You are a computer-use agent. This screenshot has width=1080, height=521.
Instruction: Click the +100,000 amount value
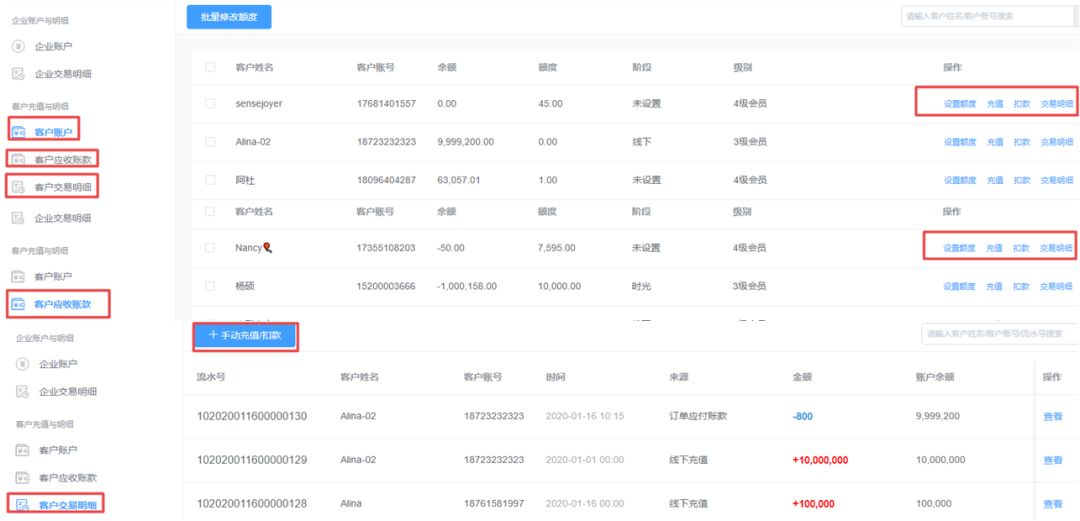[813, 504]
